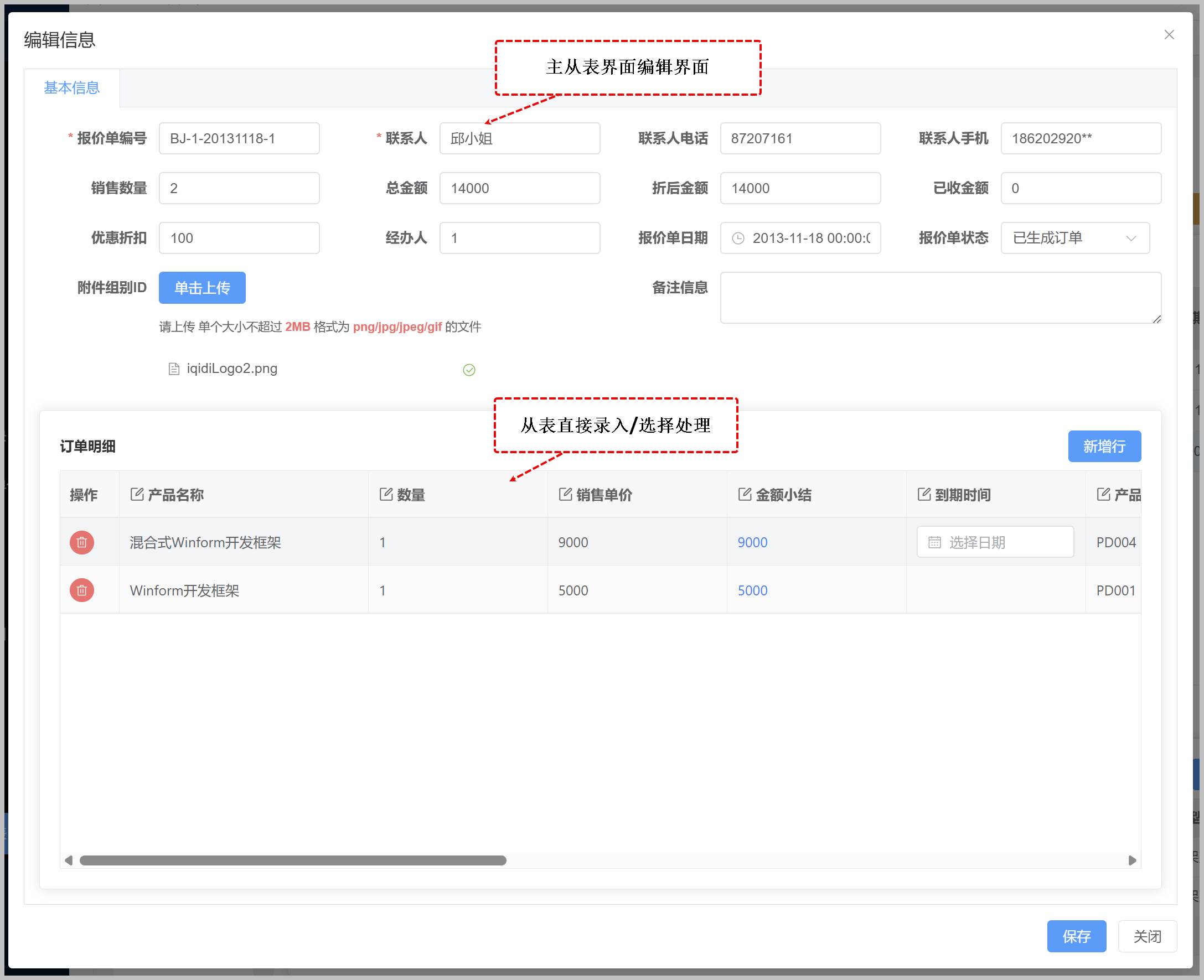
Task: Switch to the 基本信息 tab
Action: [72, 88]
